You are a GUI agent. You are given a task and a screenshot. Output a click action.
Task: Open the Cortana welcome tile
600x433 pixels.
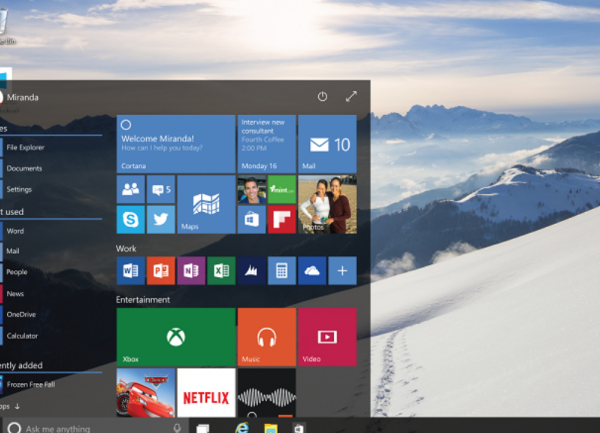click(x=176, y=144)
